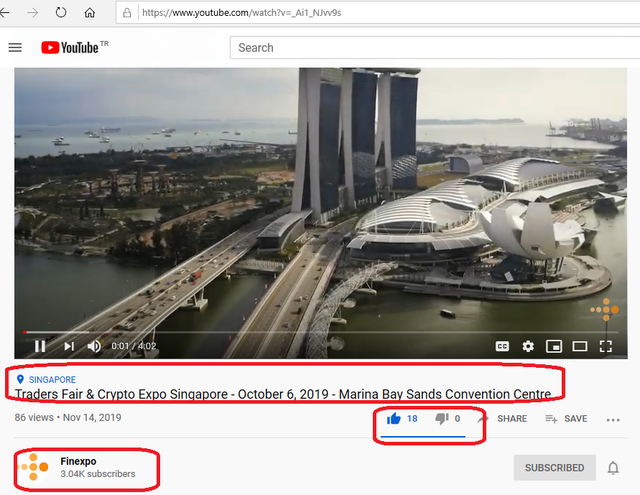
Task: Click the SINGAPORE location link
Action: (x=52, y=380)
